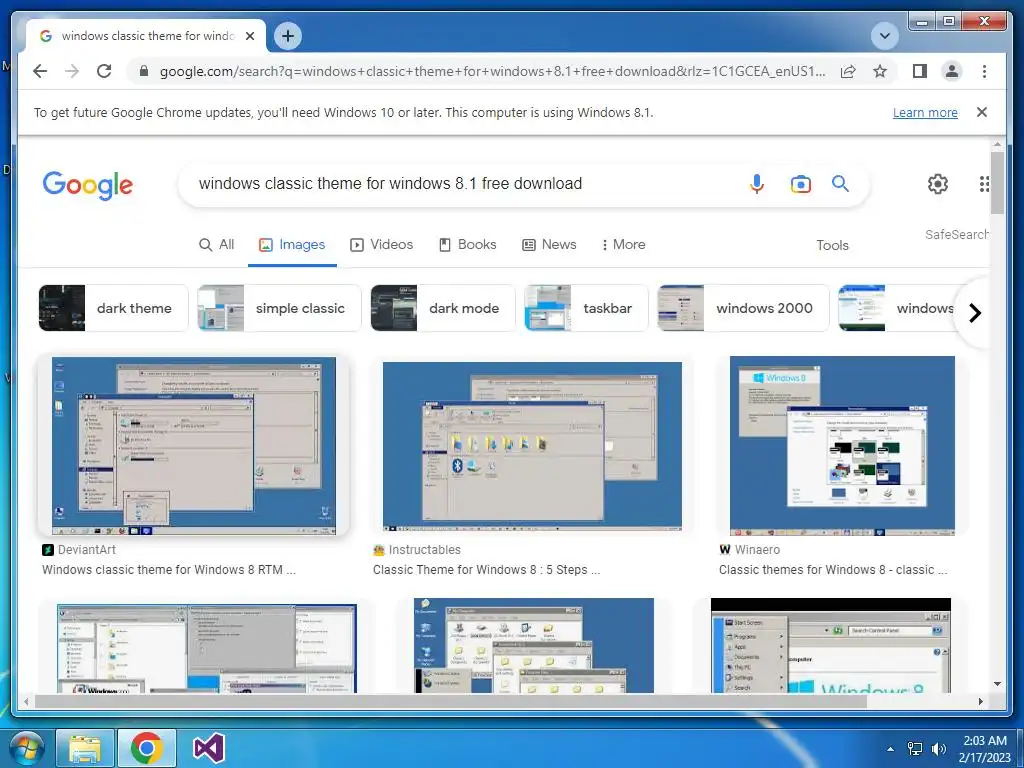
Task: Open Classic Theme for Windows 8 : 5 Steps link
Action: [487, 570]
